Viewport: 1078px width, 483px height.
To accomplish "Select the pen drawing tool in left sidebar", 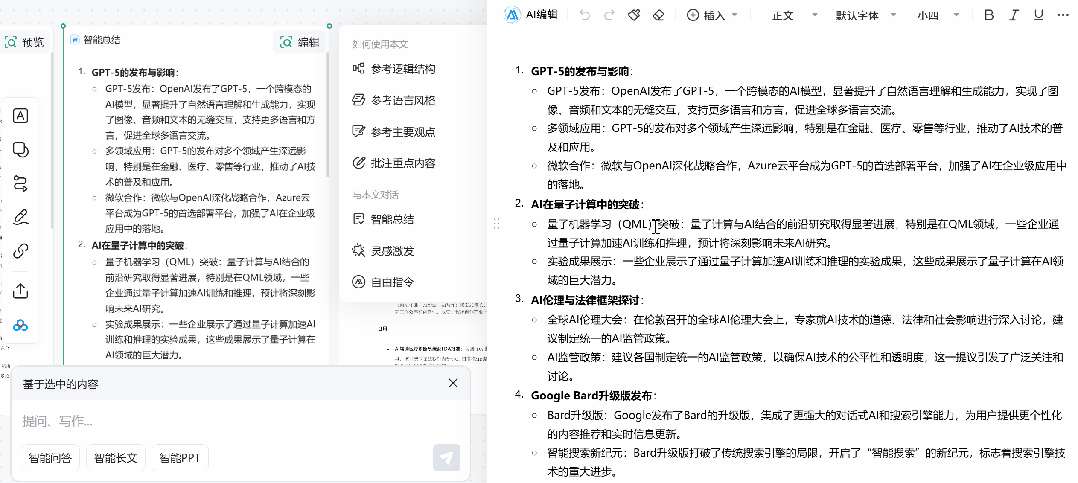I will [21, 217].
